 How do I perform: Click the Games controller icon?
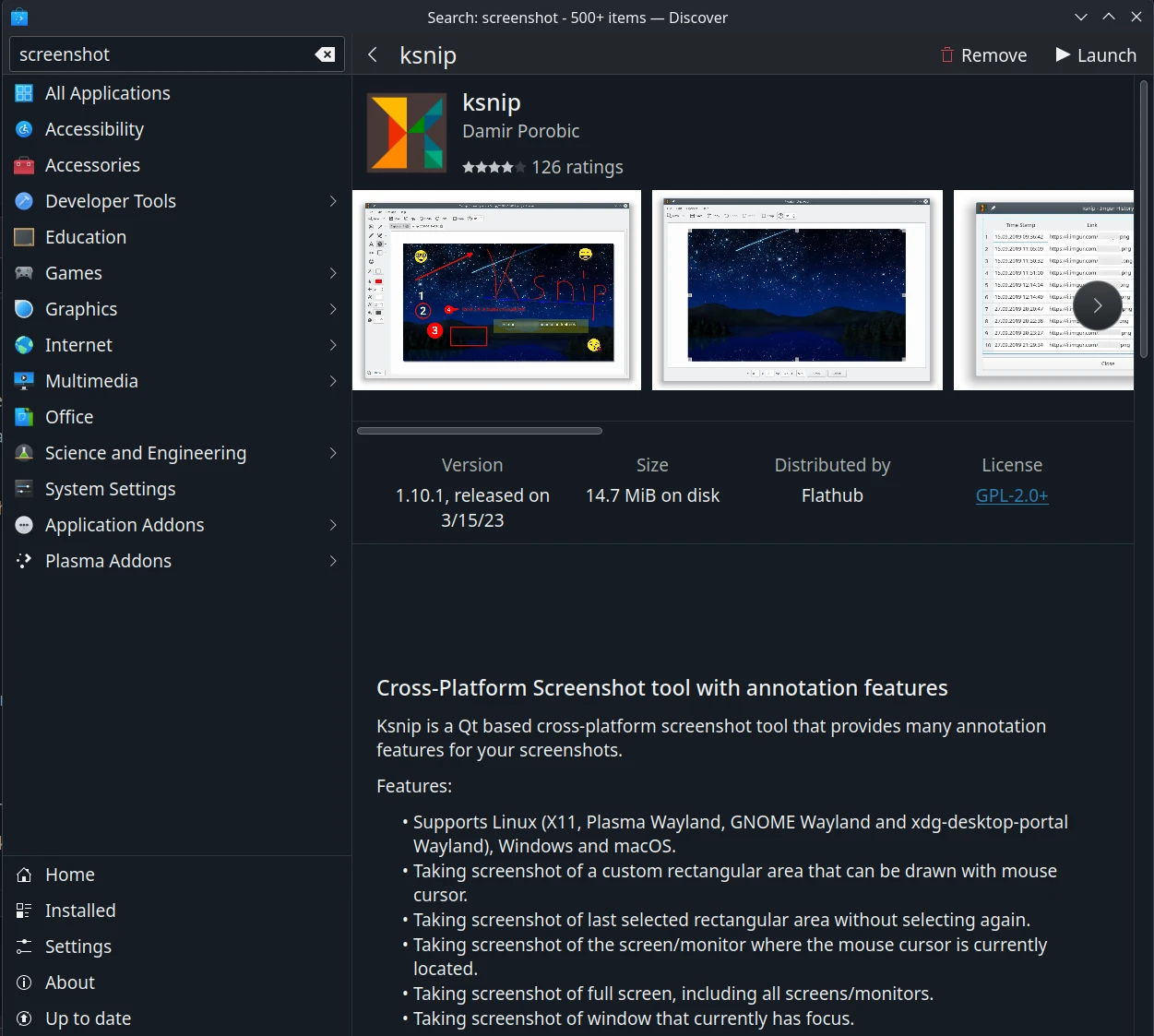point(25,273)
